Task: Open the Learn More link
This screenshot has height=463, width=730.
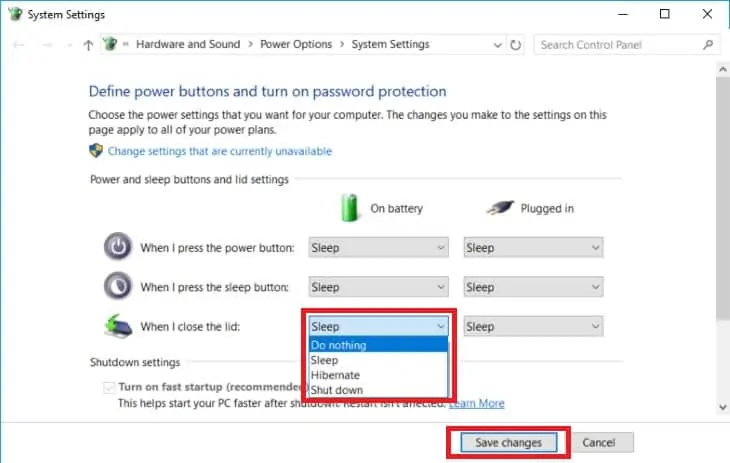Action: click(x=477, y=403)
